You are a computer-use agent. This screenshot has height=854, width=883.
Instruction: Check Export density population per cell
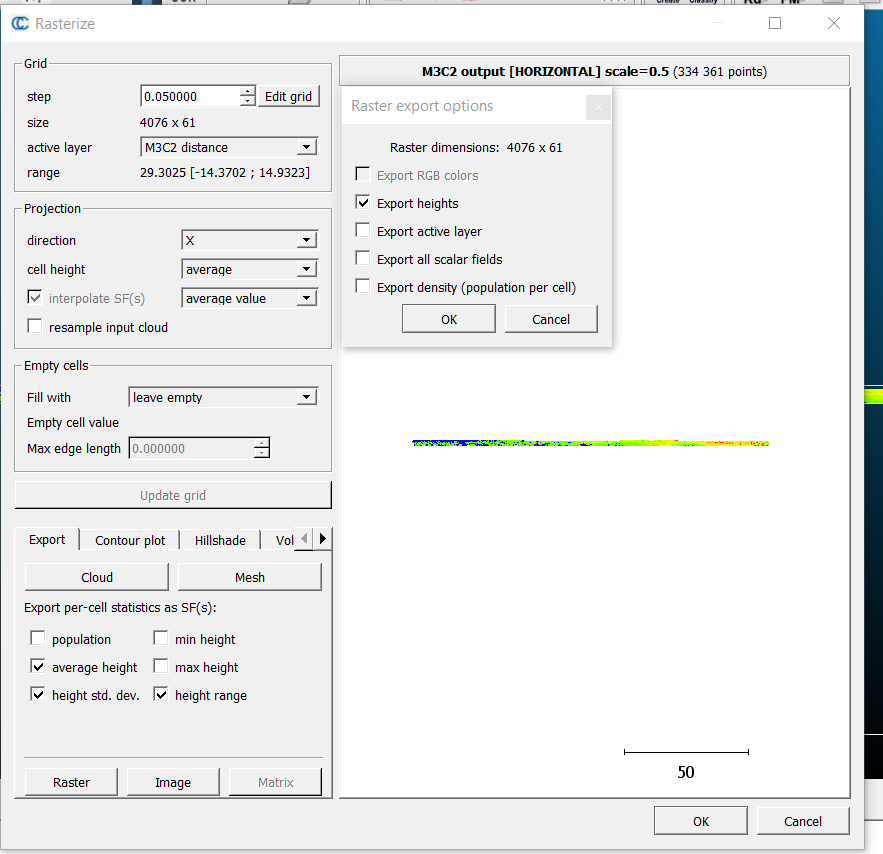tap(363, 287)
